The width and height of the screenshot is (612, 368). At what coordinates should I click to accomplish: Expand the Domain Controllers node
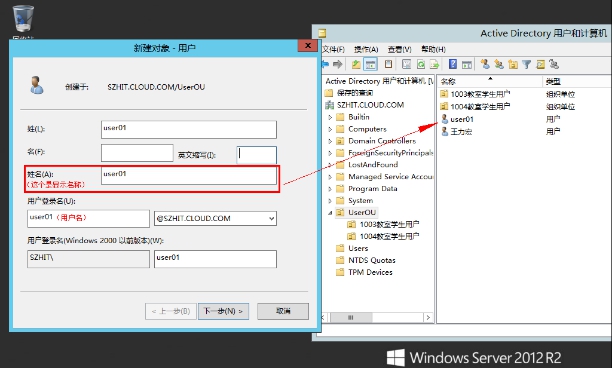coord(330,141)
